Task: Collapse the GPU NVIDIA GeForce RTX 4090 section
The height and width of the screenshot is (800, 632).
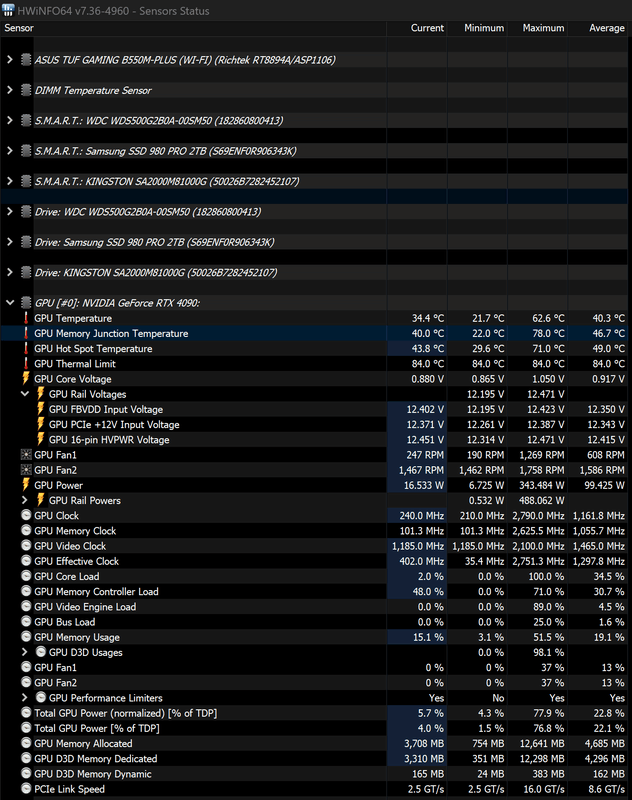Action: 10,303
